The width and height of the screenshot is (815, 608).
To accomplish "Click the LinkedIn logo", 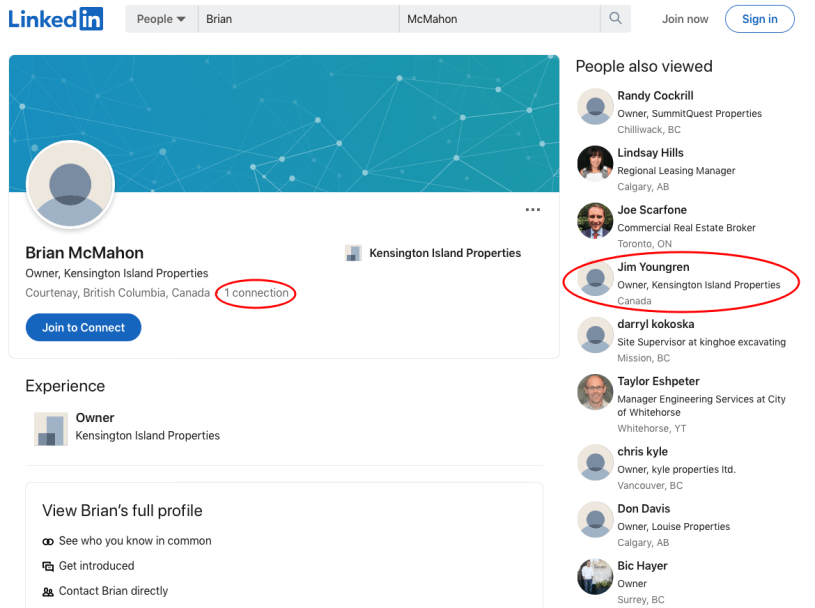I will pyautogui.click(x=56, y=18).
